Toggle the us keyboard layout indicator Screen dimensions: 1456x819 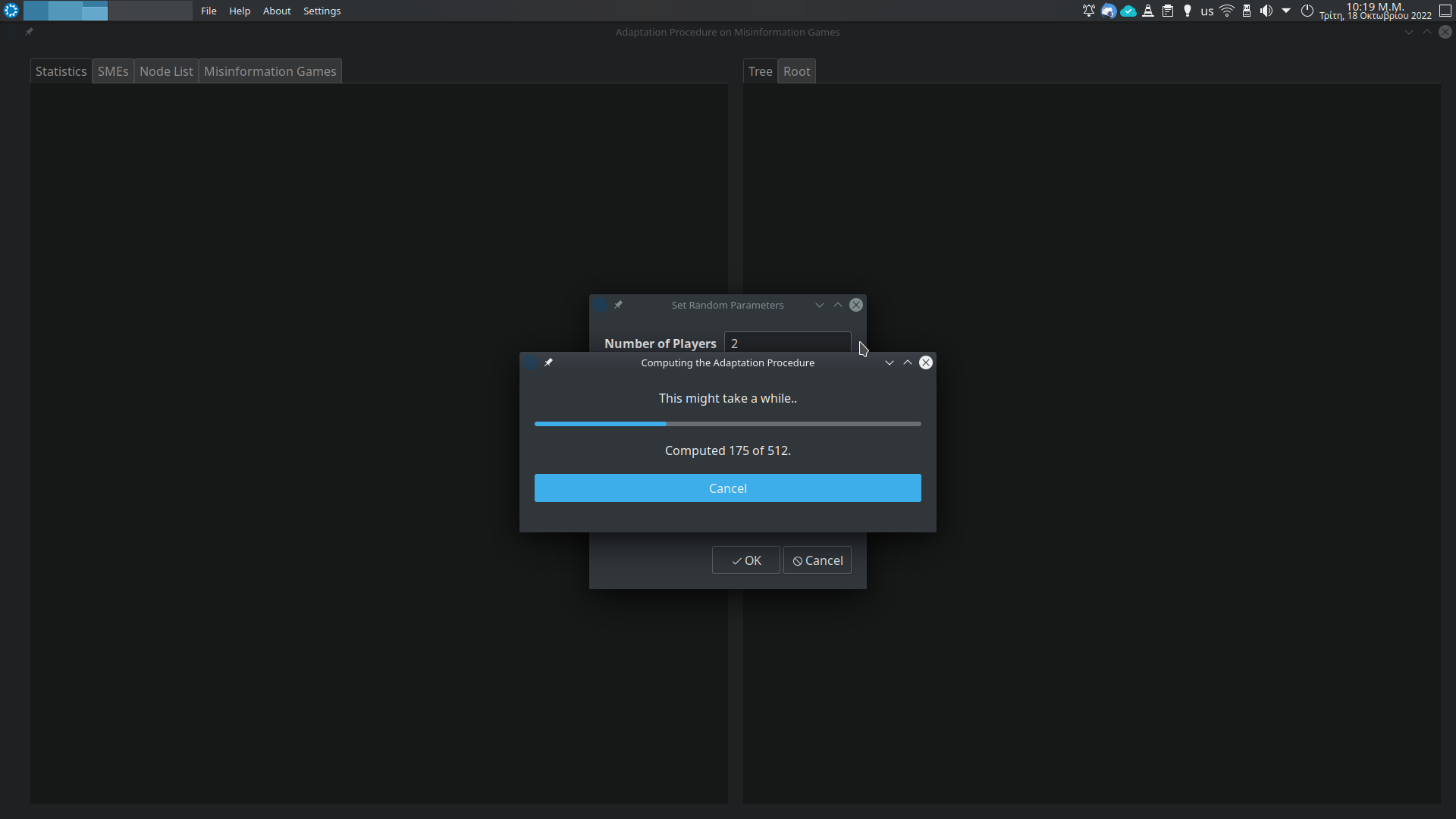point(1207,11)
